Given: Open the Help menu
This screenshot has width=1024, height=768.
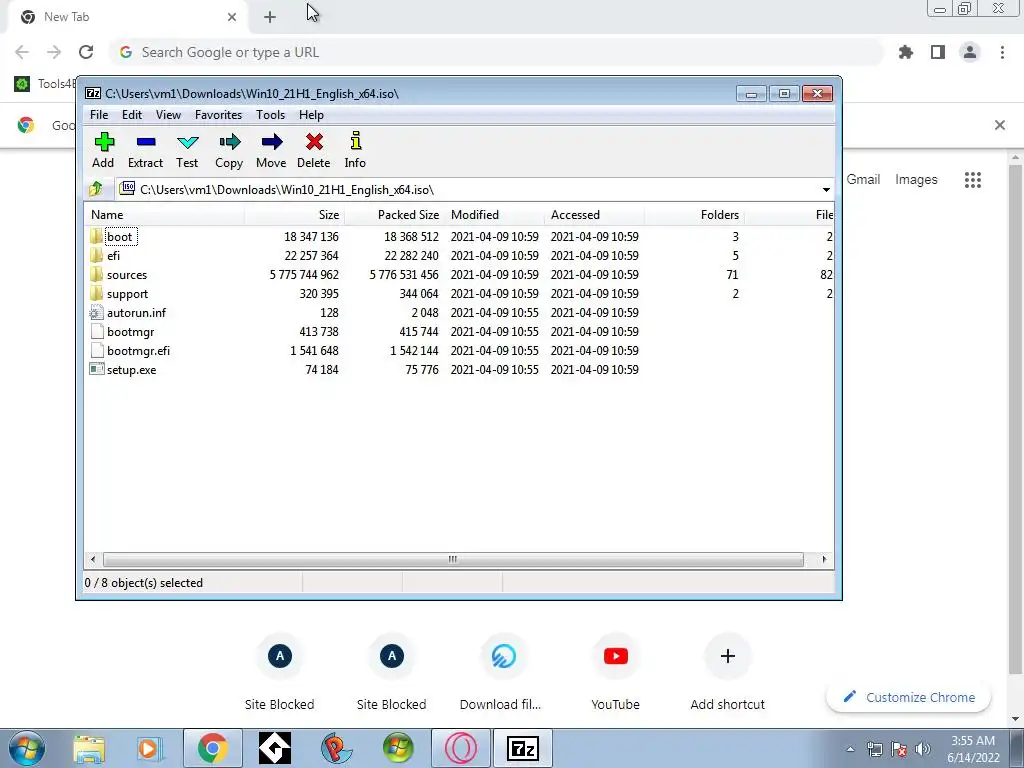Looking at the screenshot, I should click(x=312, y=115).
